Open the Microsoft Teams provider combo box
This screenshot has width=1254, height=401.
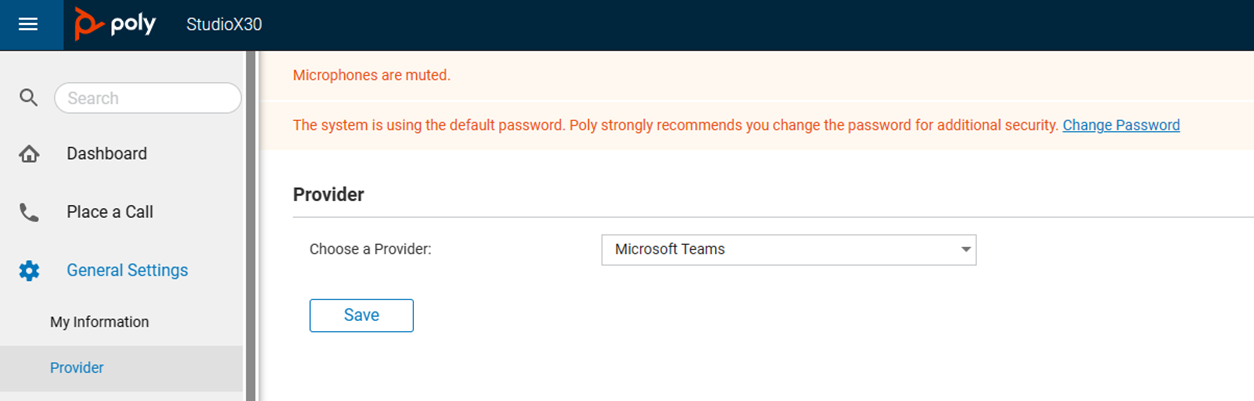pyautogui.click(x=780, y=249)
